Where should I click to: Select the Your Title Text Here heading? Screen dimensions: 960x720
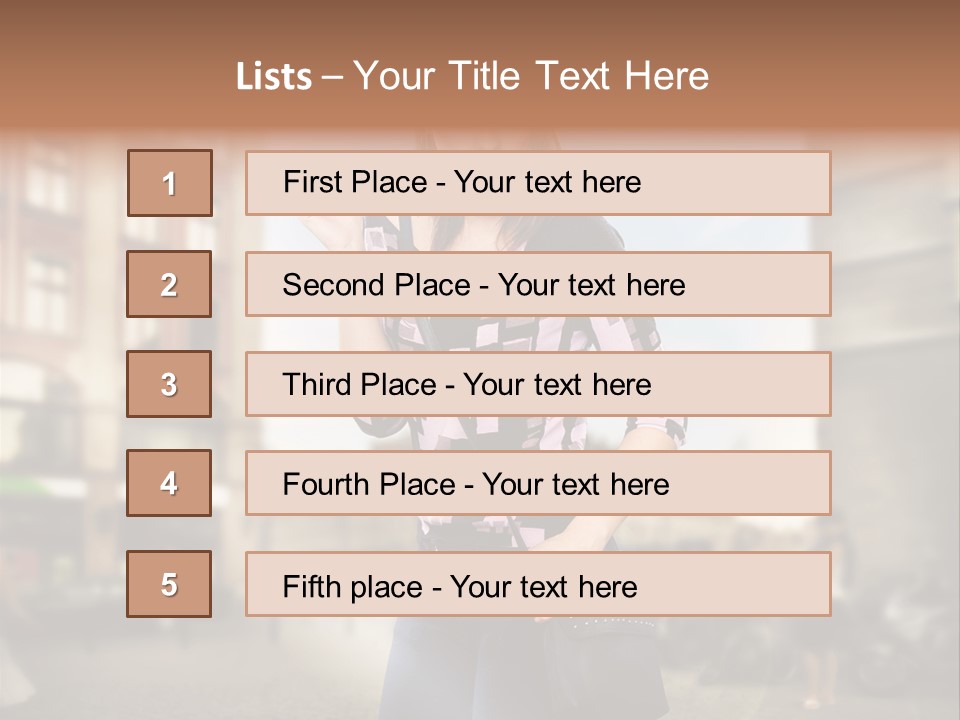pos(531,76)
